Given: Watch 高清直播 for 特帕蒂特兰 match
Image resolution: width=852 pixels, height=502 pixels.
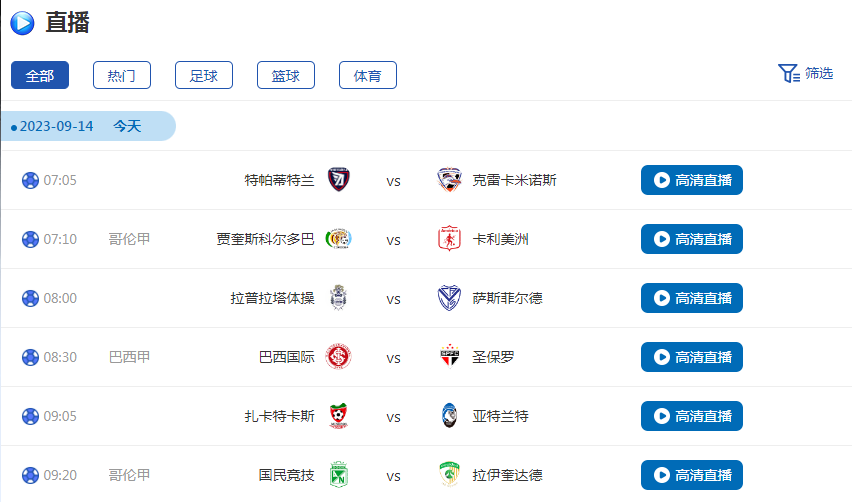Looking at the screenshot, I should pos(692,180).
